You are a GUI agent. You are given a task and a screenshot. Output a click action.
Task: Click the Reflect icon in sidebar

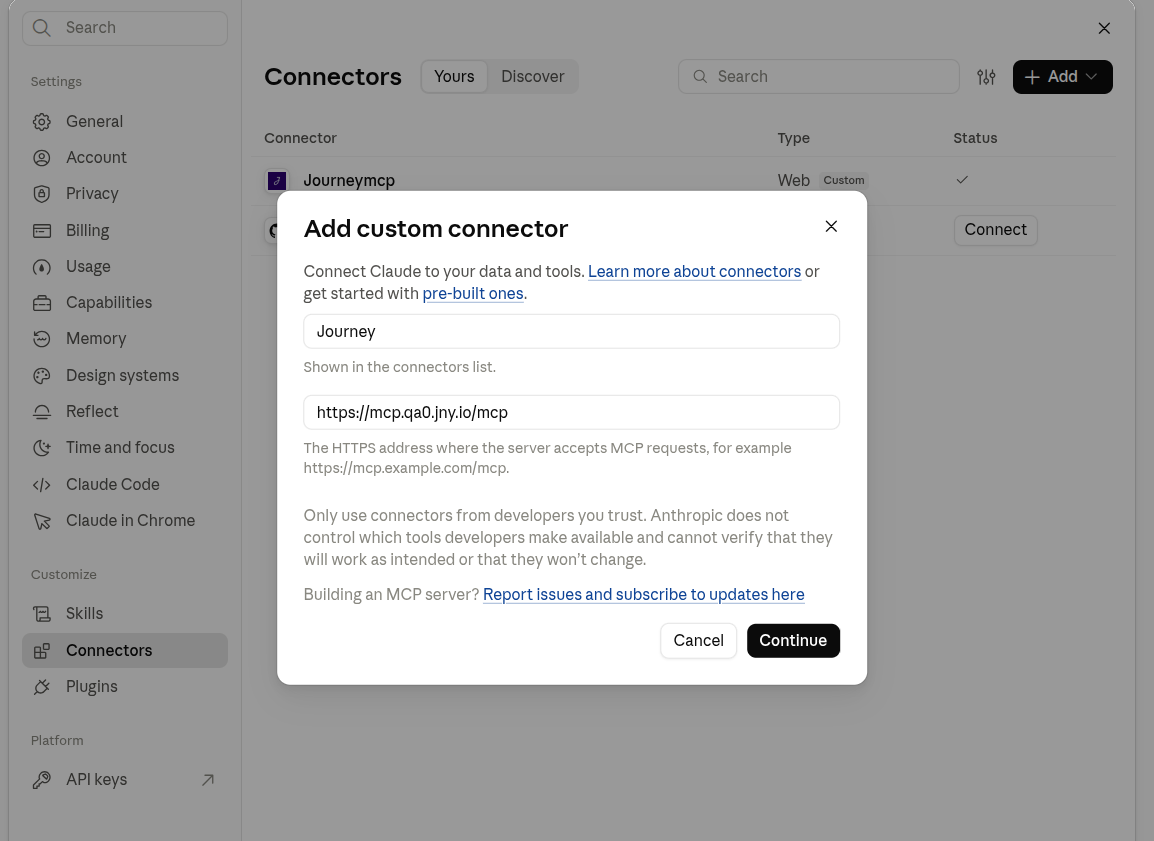(x=42, y=411)
